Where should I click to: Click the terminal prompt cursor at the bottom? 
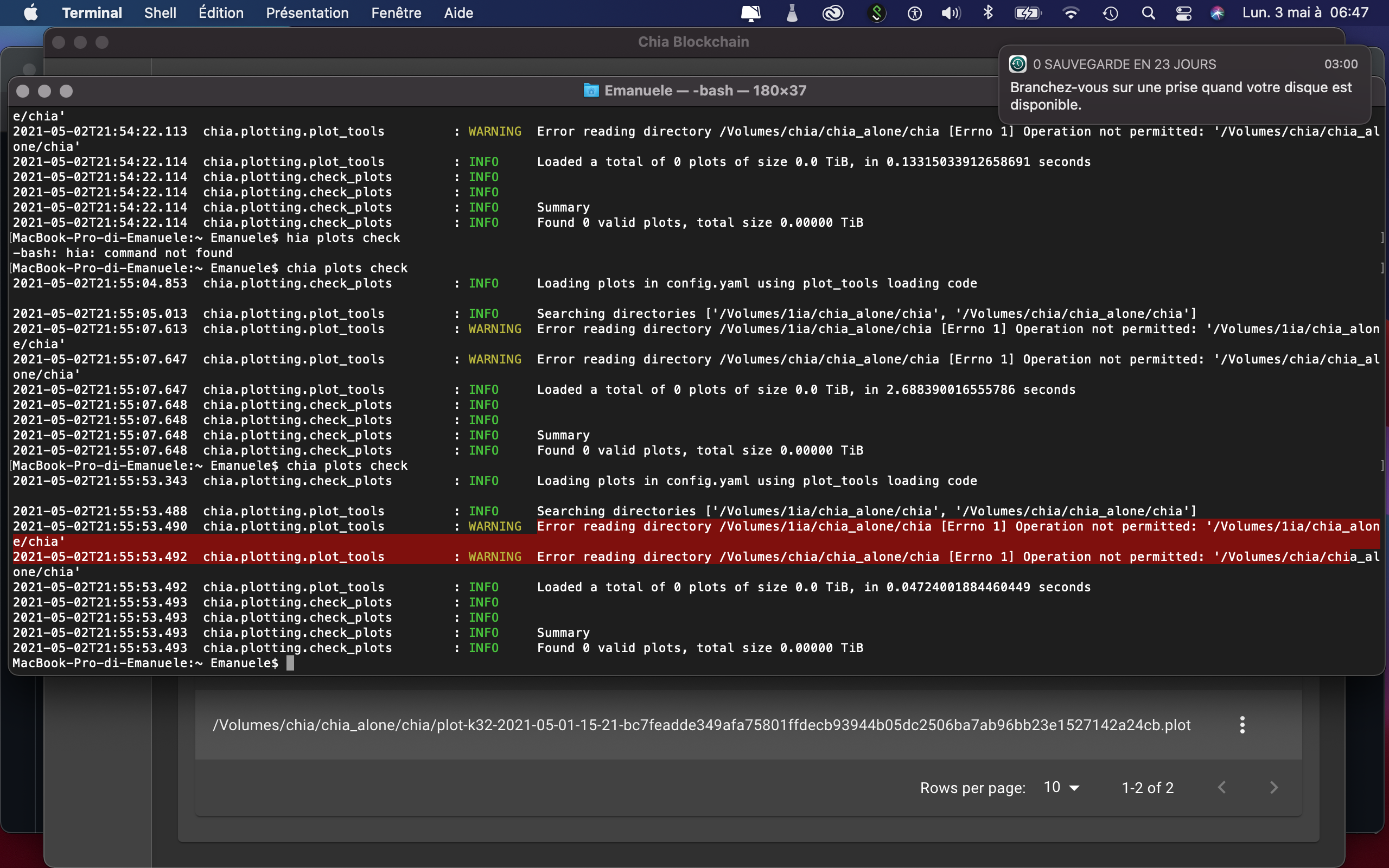coord(290,663)
